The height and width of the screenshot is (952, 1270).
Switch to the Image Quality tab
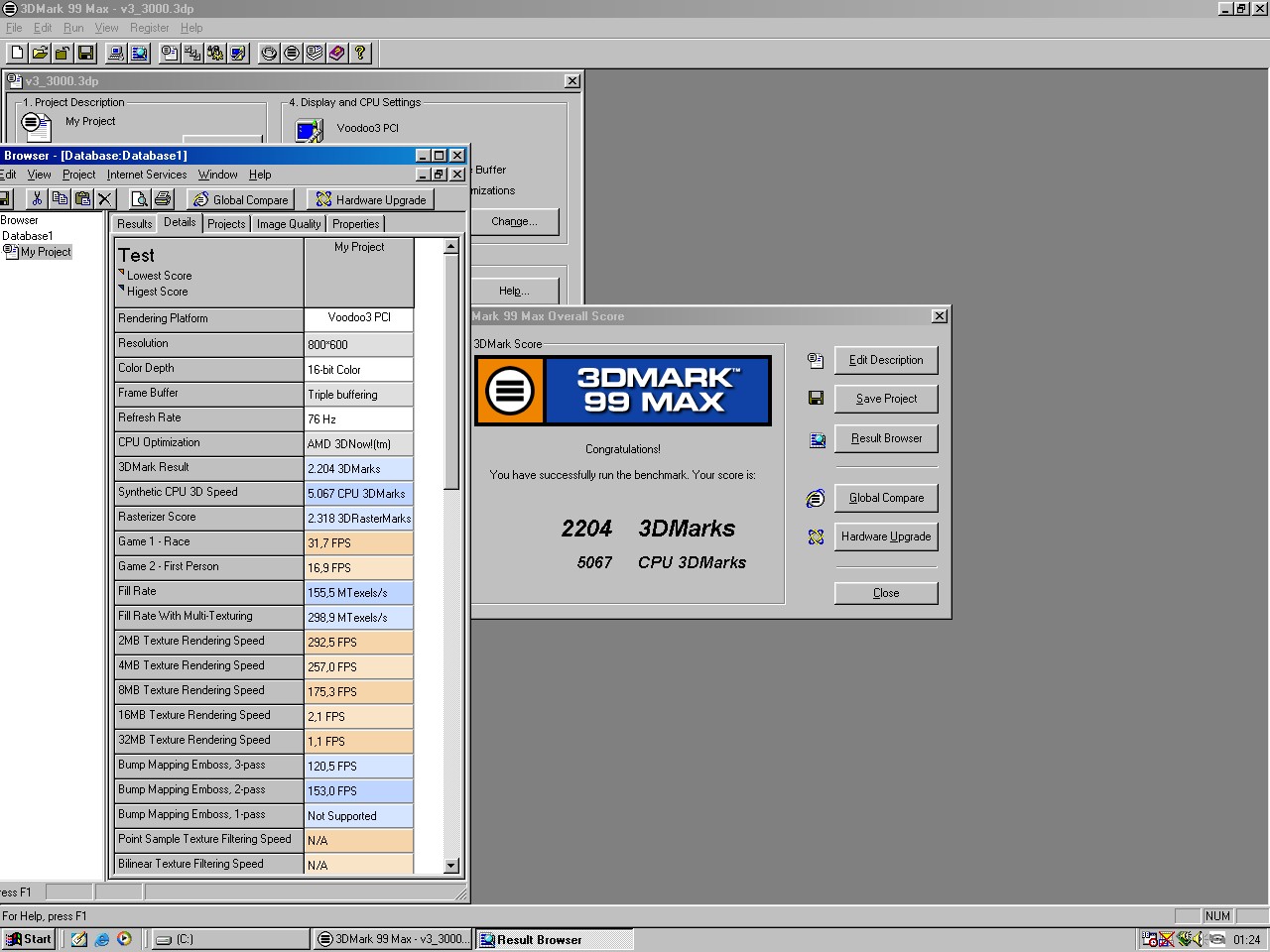click(x=289, y=224)
